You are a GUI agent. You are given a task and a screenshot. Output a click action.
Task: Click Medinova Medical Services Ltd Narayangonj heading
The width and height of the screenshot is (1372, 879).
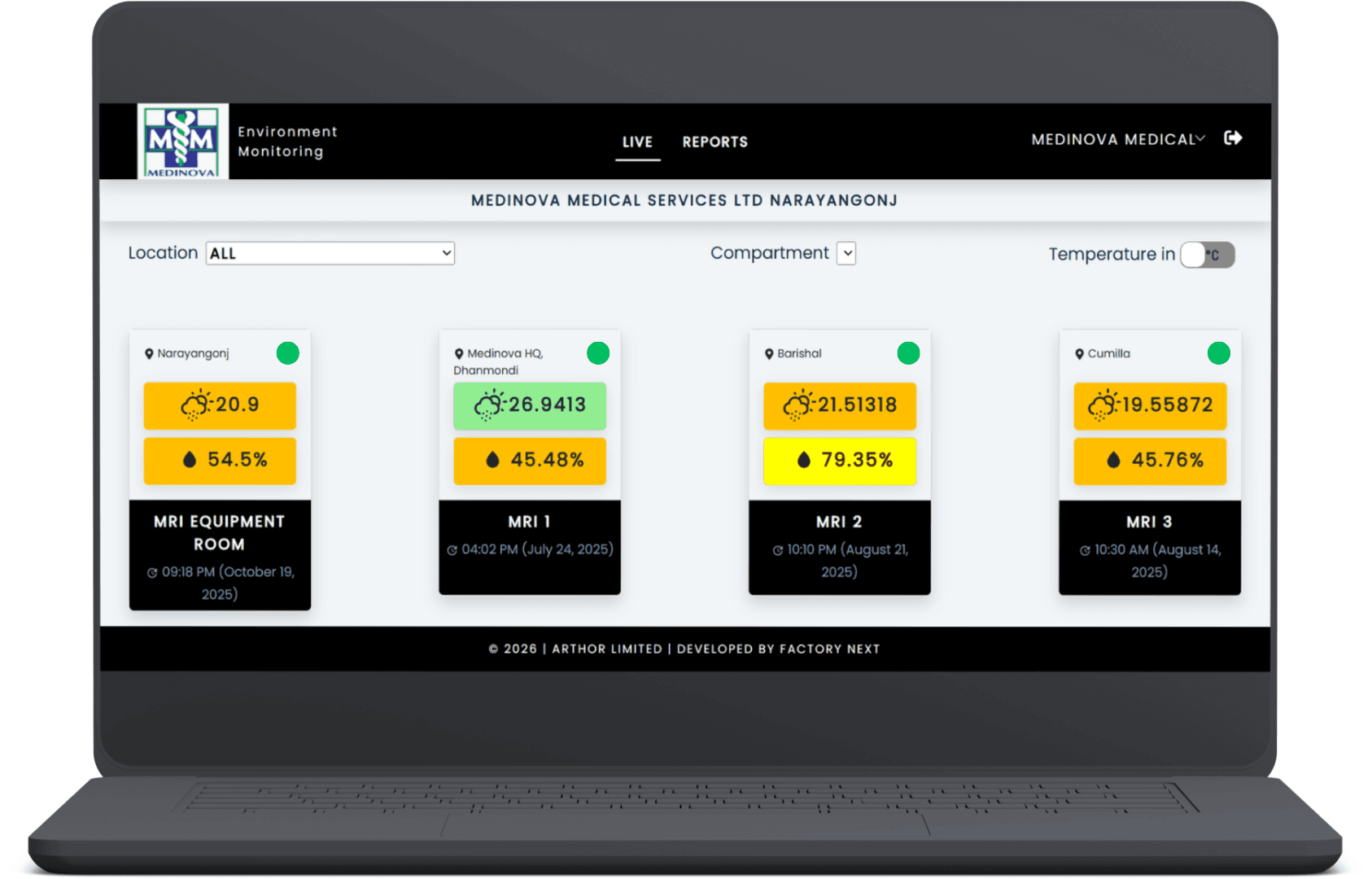684,200
